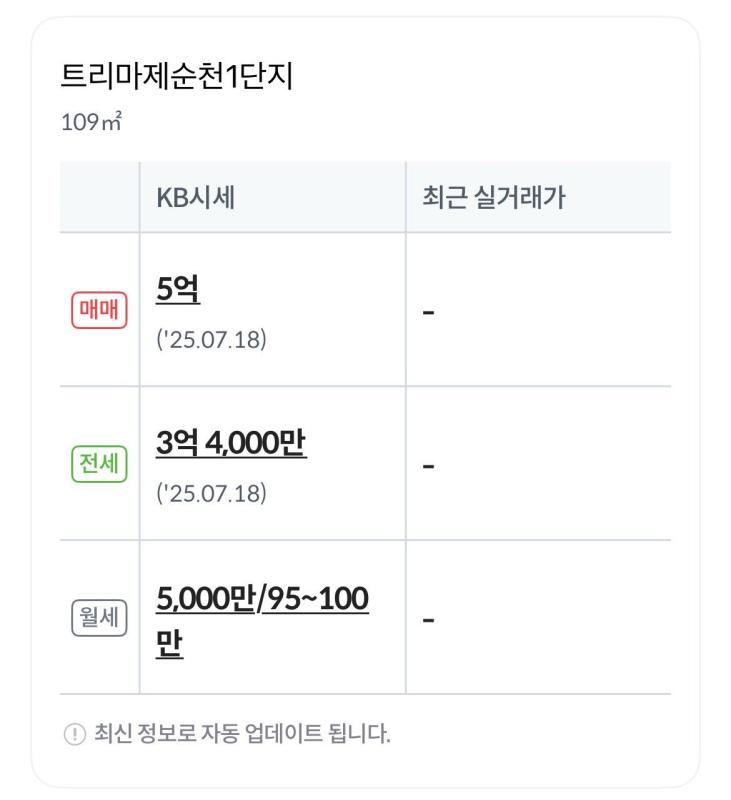731x800 pixels.
Task: Click the green 전세 badge
Action: tap(99, 464)
